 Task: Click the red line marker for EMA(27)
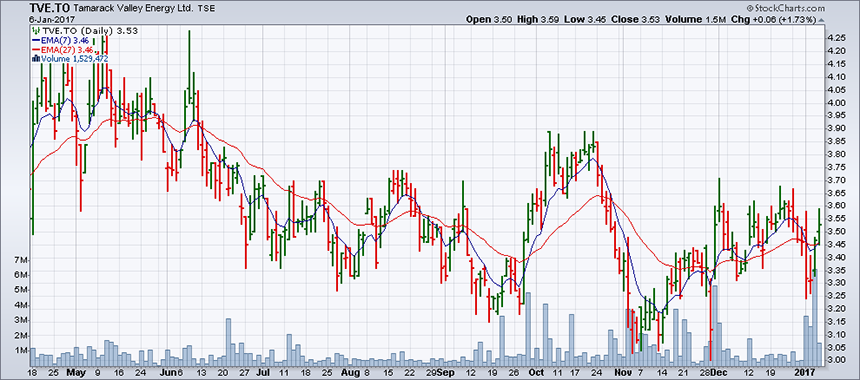coord(36,49)
